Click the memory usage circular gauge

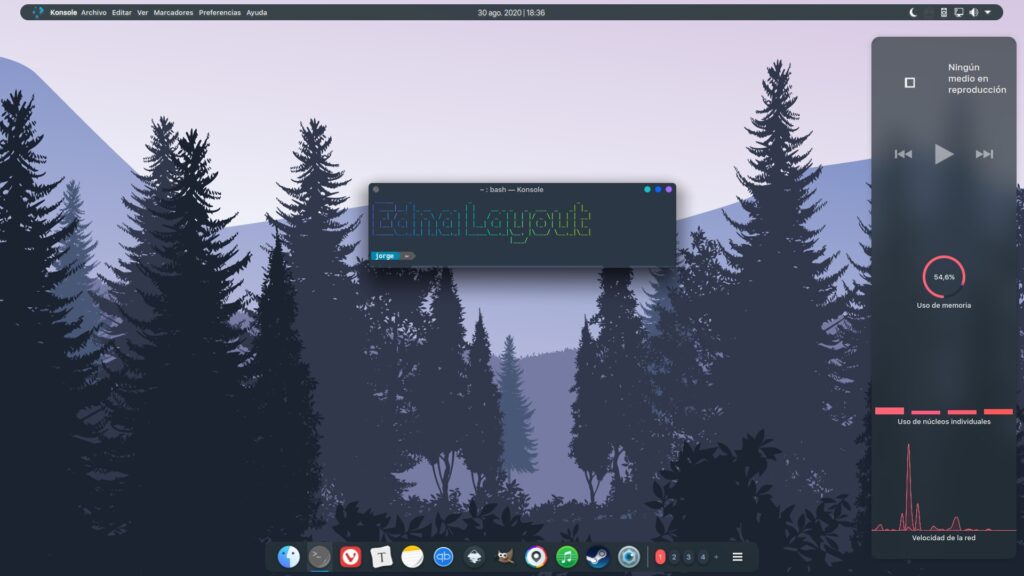[944, 277]
